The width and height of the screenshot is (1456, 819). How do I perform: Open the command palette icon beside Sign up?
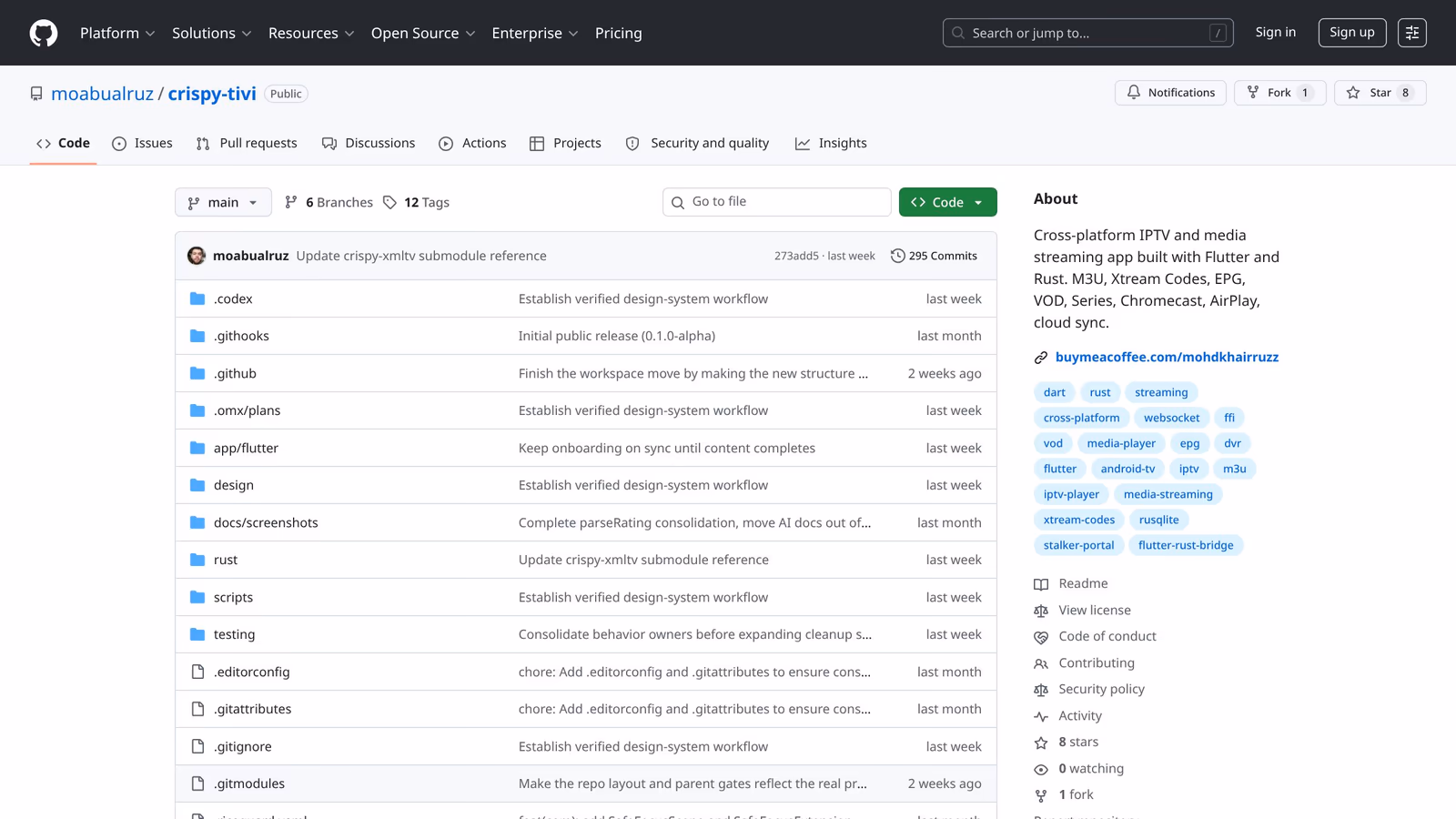coord(1412,32)
